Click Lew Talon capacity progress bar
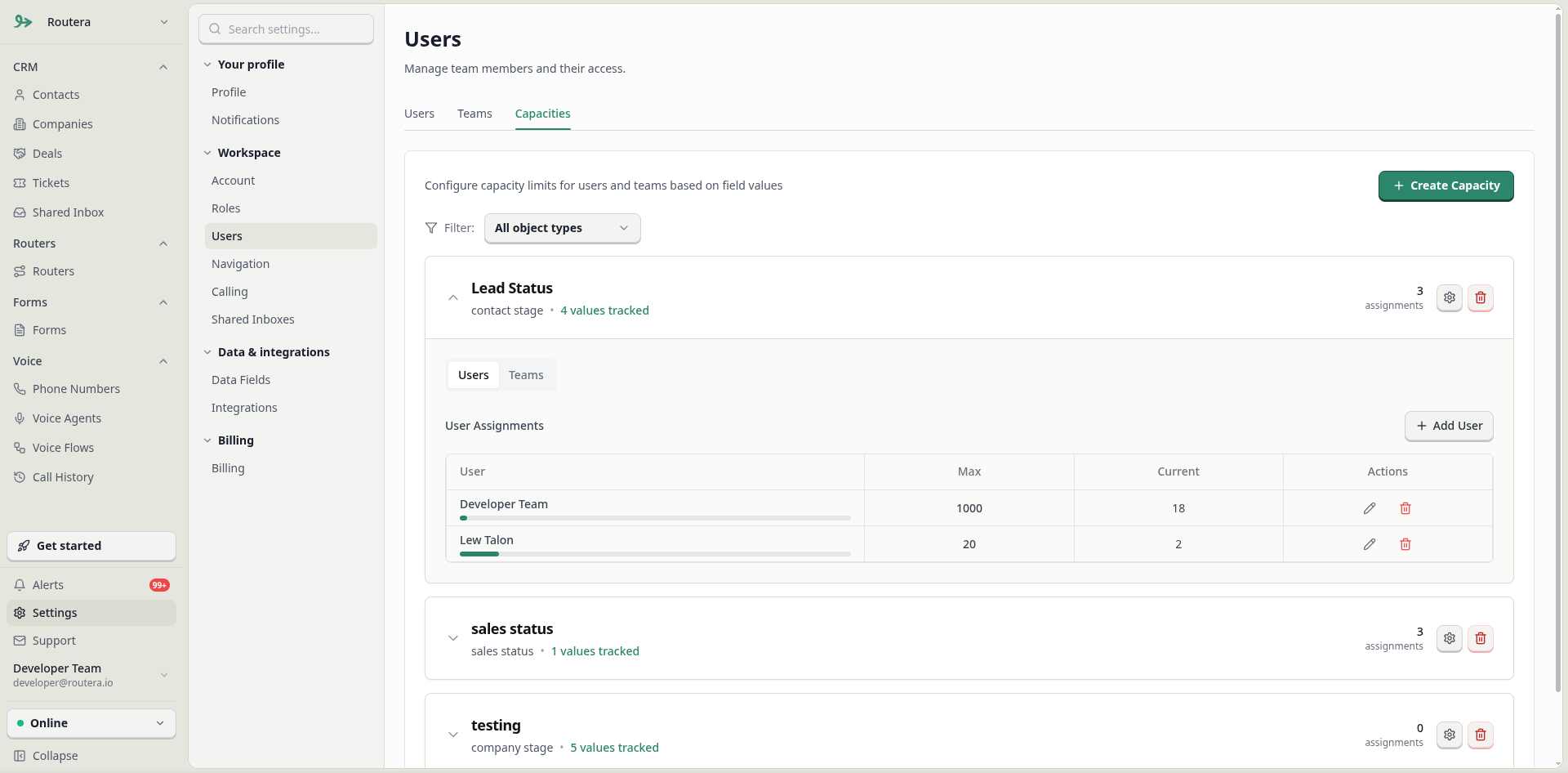This screenshot has width=1568, height=773. (x=655, y=554)
